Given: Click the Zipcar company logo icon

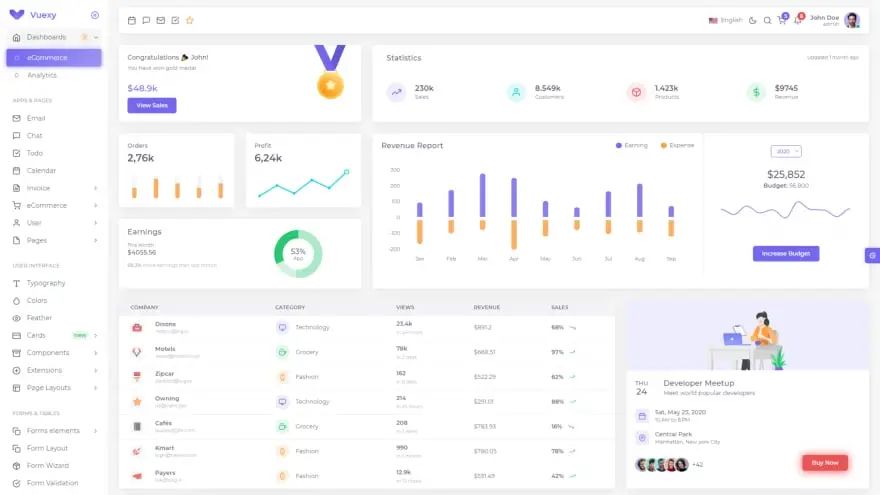Looking at the screenshot, I should click(x=137, y=377).
